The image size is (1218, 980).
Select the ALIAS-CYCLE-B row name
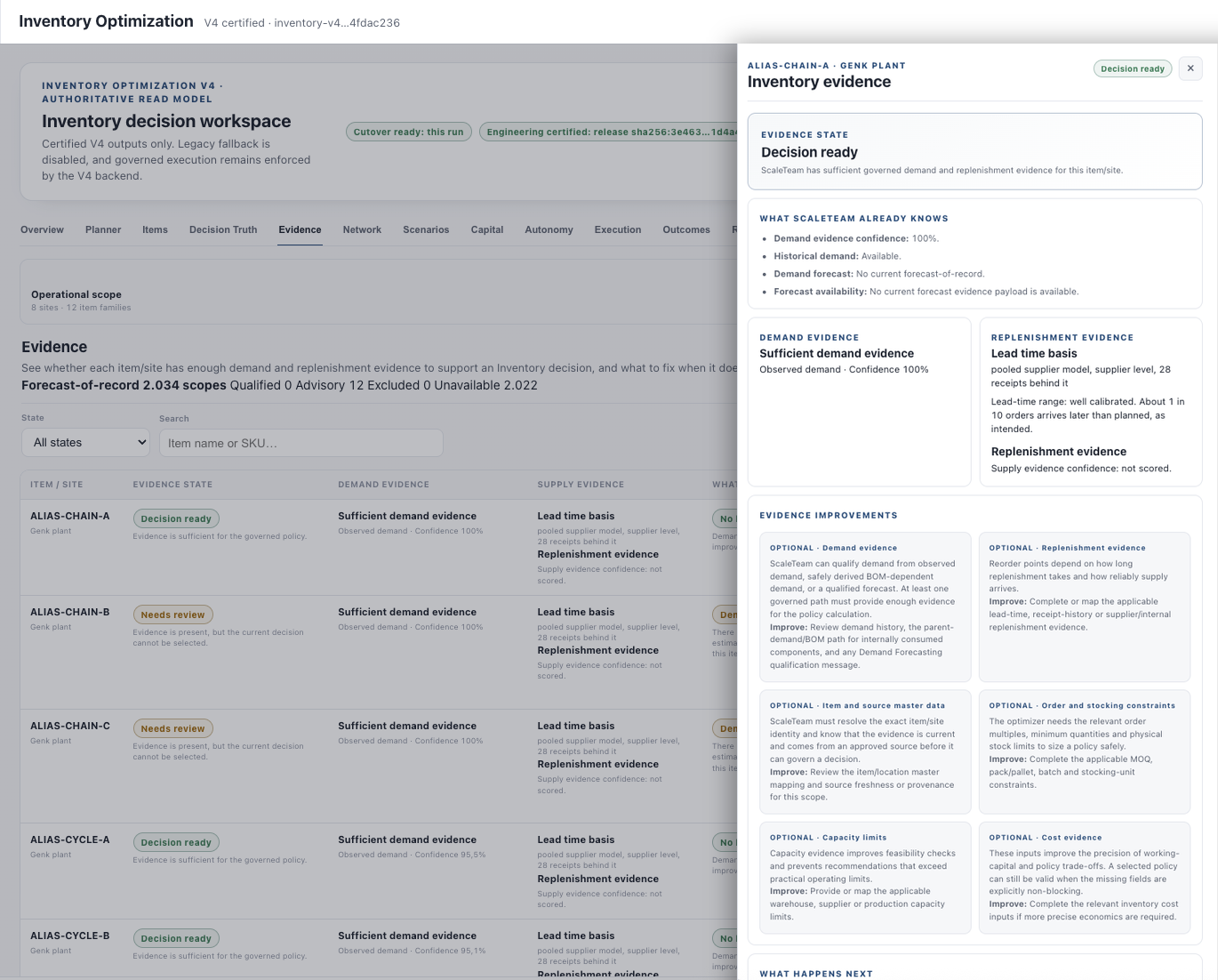[70, 936]
